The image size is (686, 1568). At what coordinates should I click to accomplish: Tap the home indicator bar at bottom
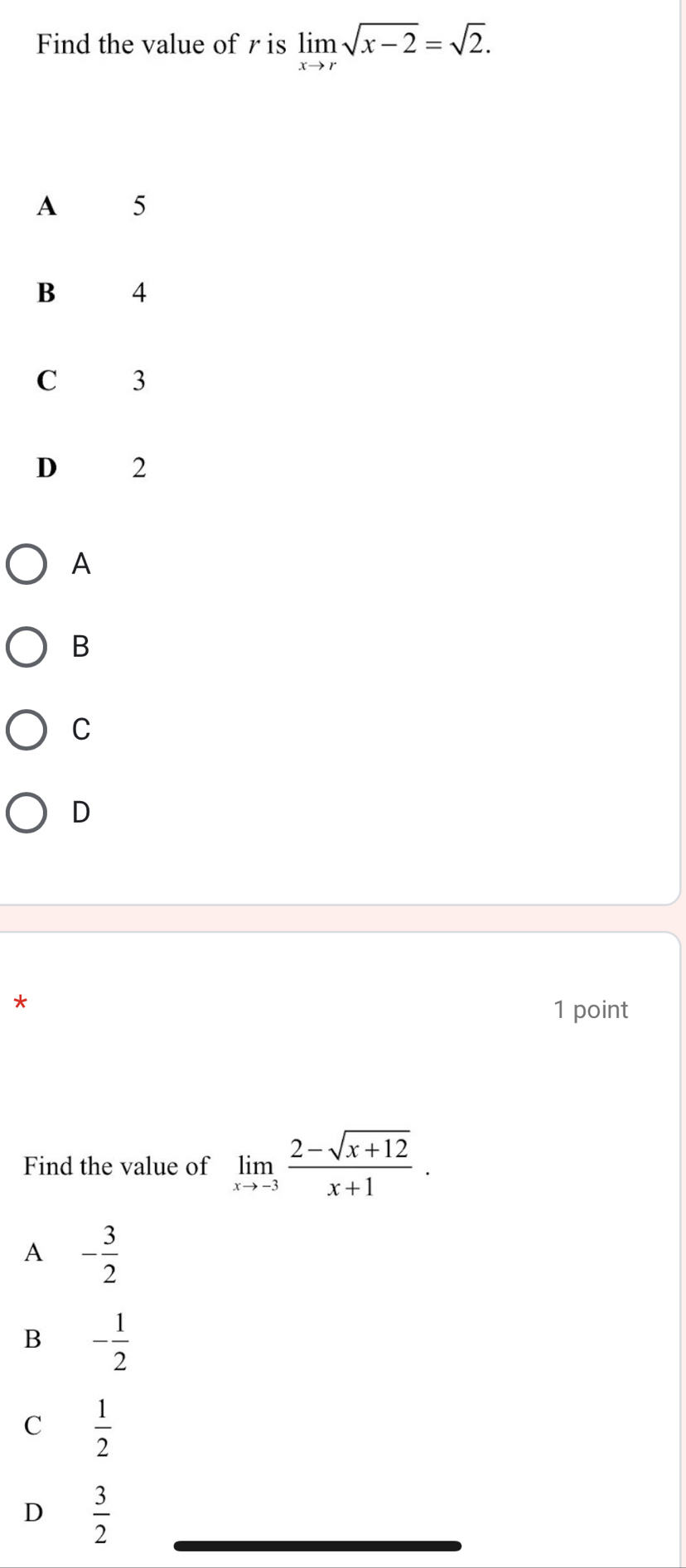click(x=317, y=1546)
